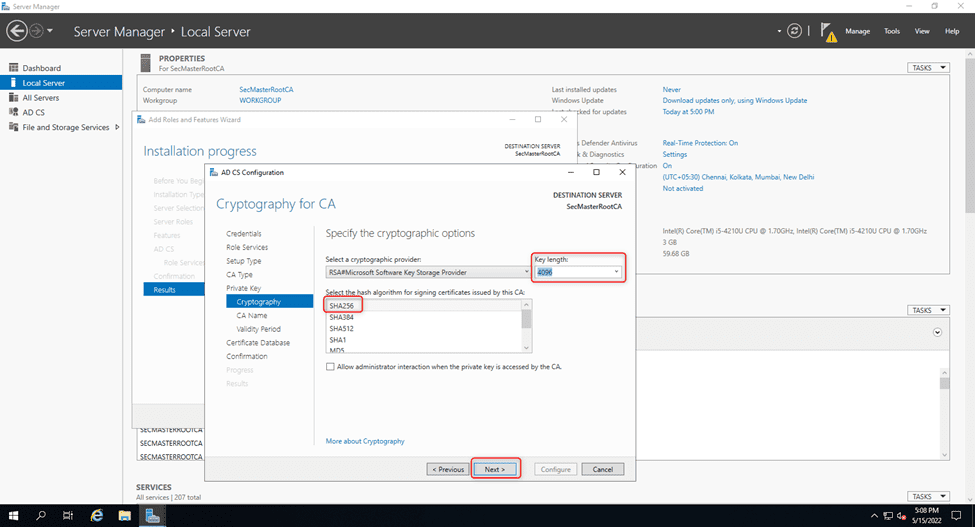Open Task View on taskbar
The image size is (975, 527).
click(68, 516)
